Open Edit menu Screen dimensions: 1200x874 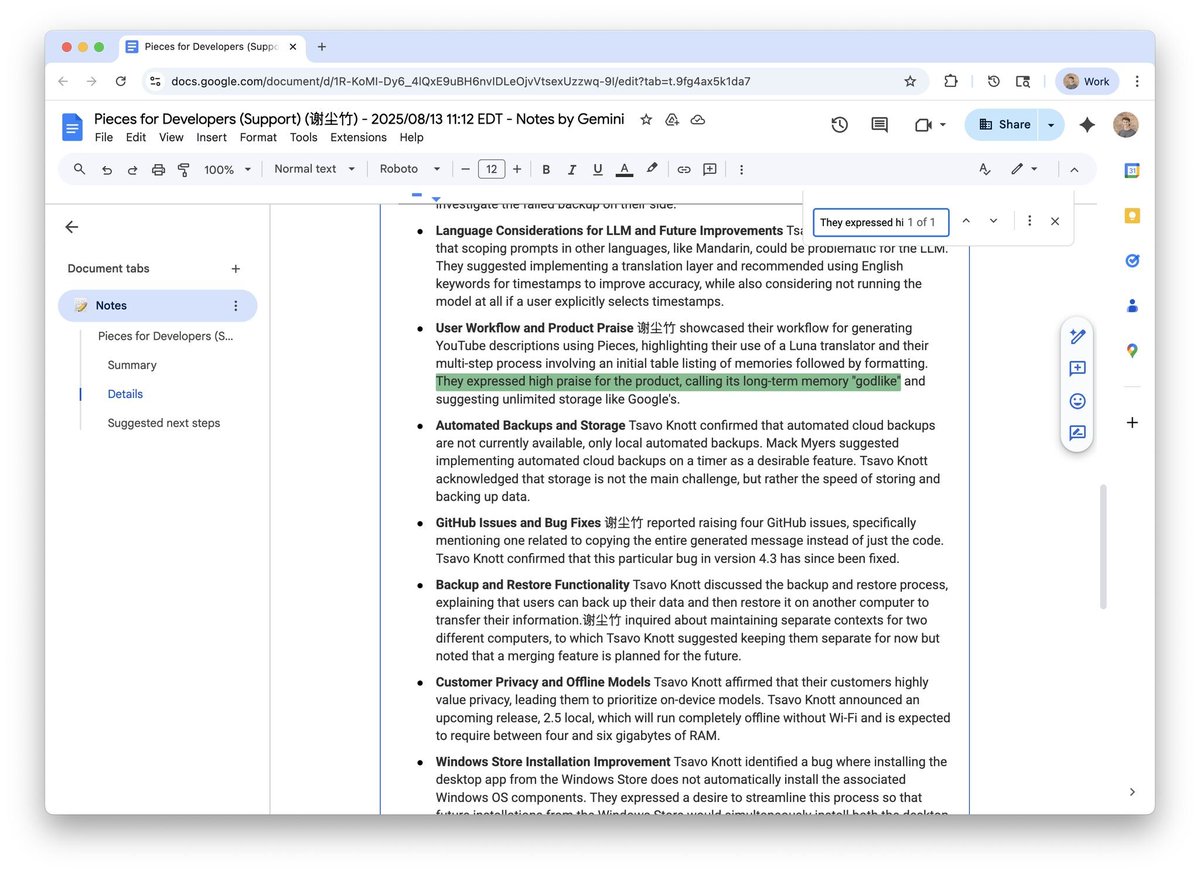(x=136, y=138)
